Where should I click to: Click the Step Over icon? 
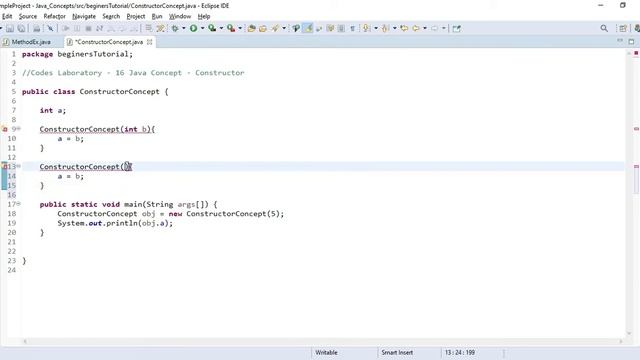122,28
